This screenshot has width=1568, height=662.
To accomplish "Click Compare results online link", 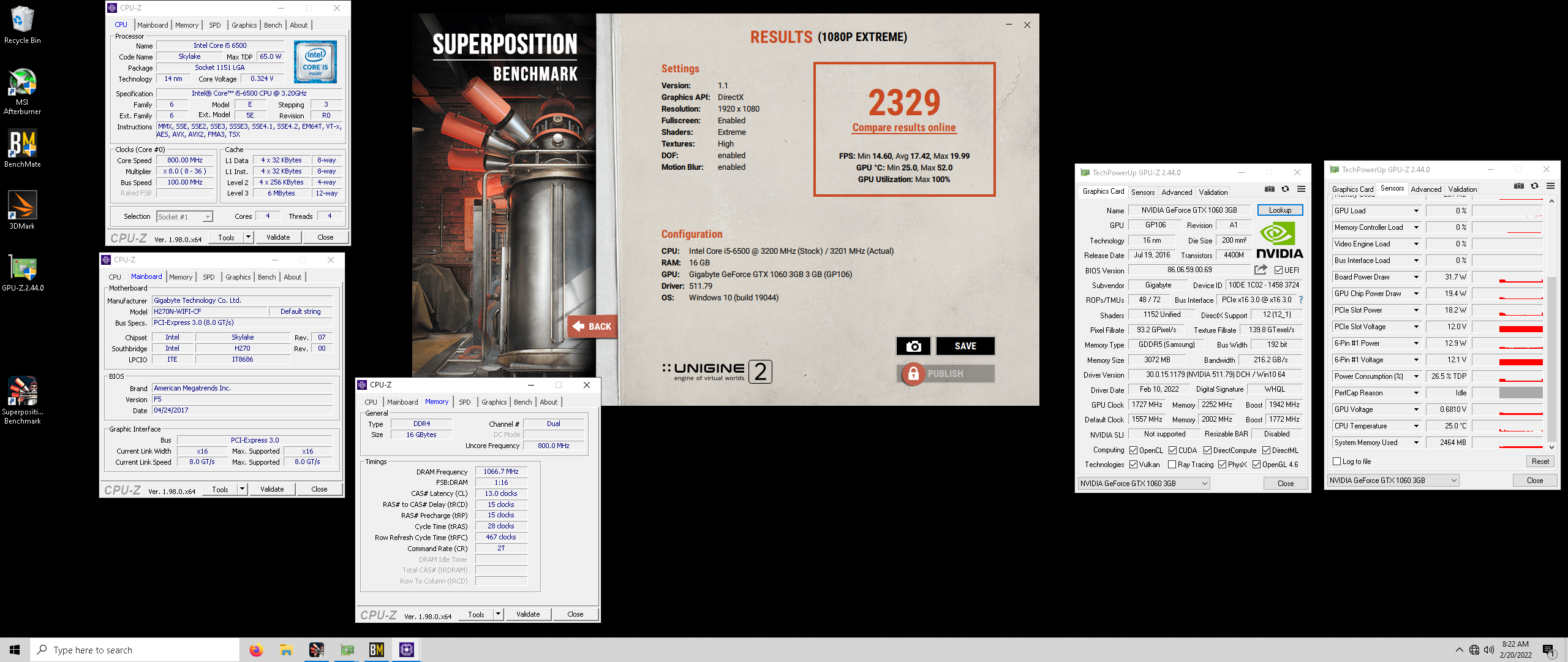I will [904, 127].
